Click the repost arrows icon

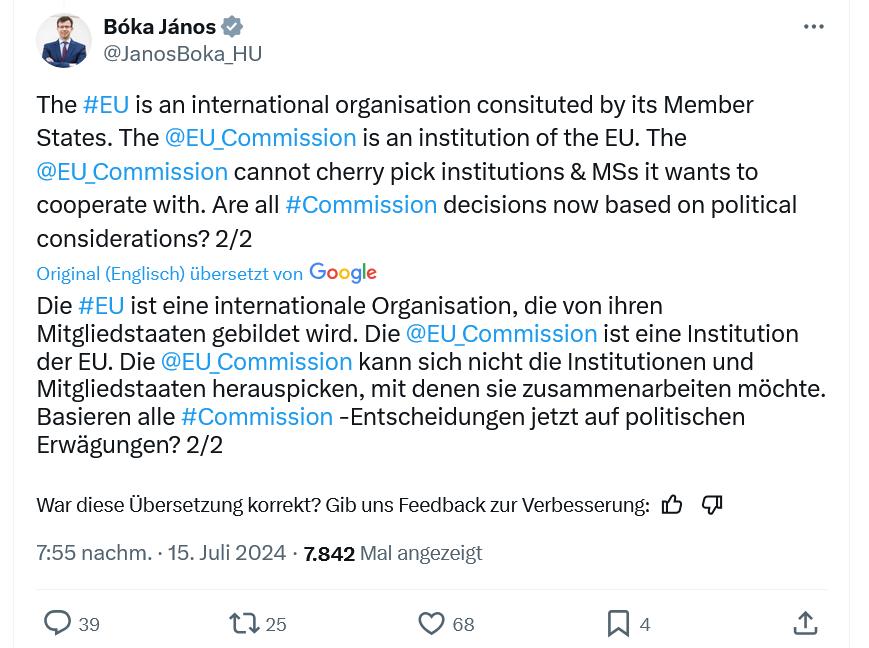click(243, 624)
